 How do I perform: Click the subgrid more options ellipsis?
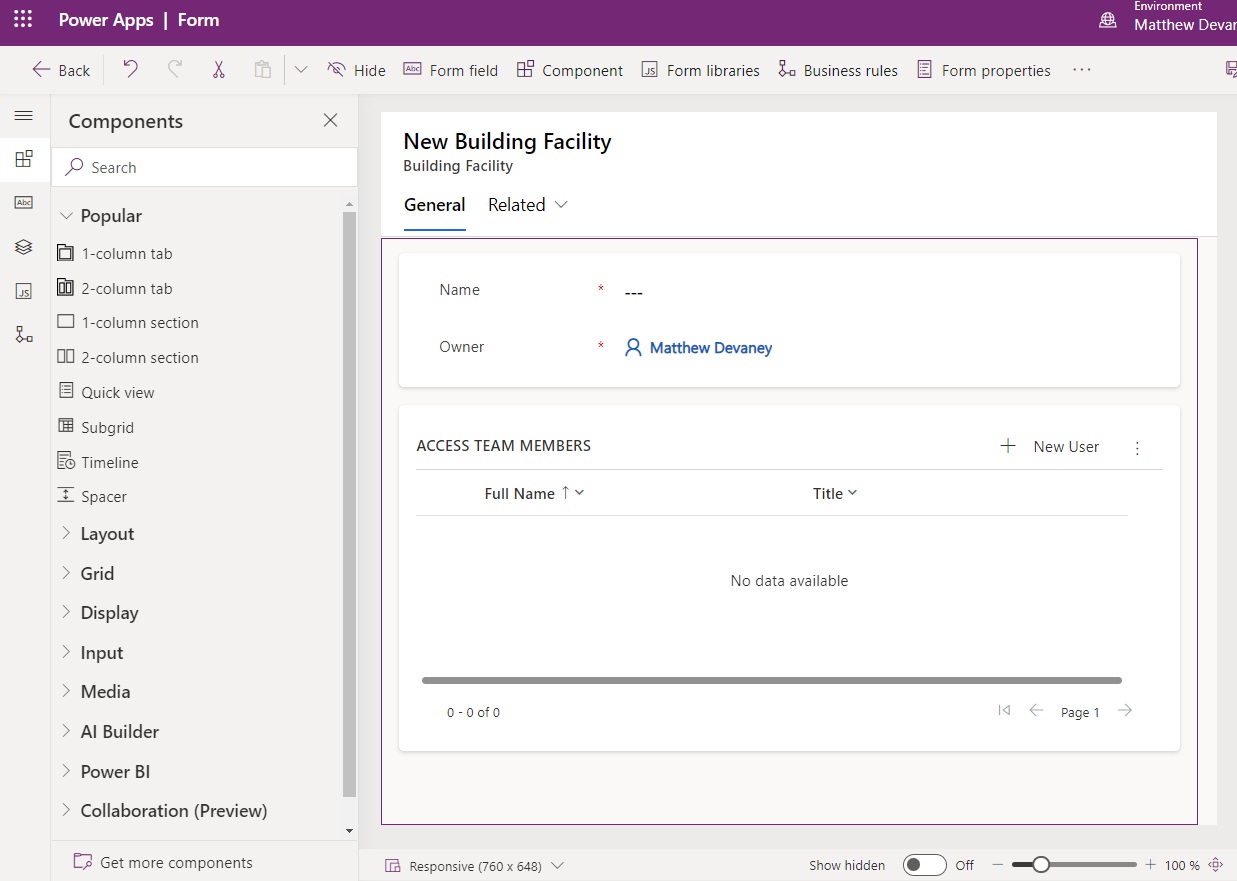pos(1137,448)
